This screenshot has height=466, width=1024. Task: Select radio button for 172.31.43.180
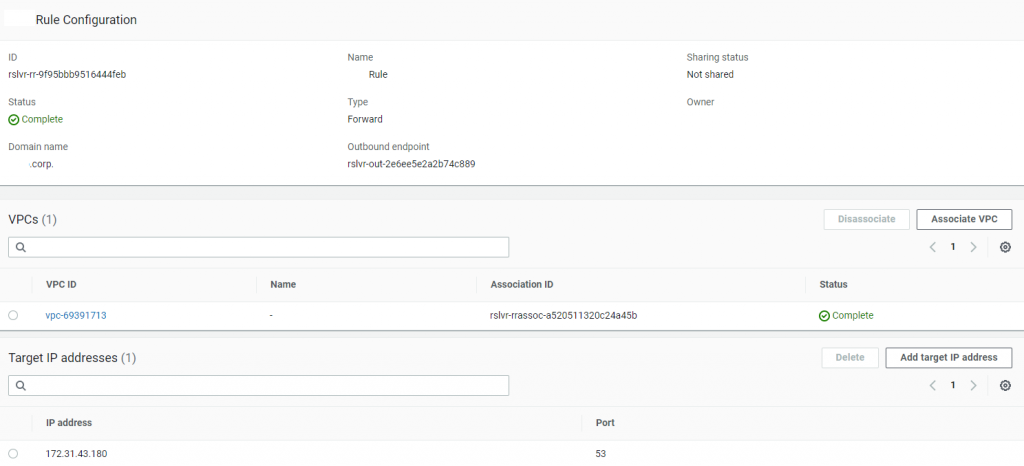tap(13, 453)
